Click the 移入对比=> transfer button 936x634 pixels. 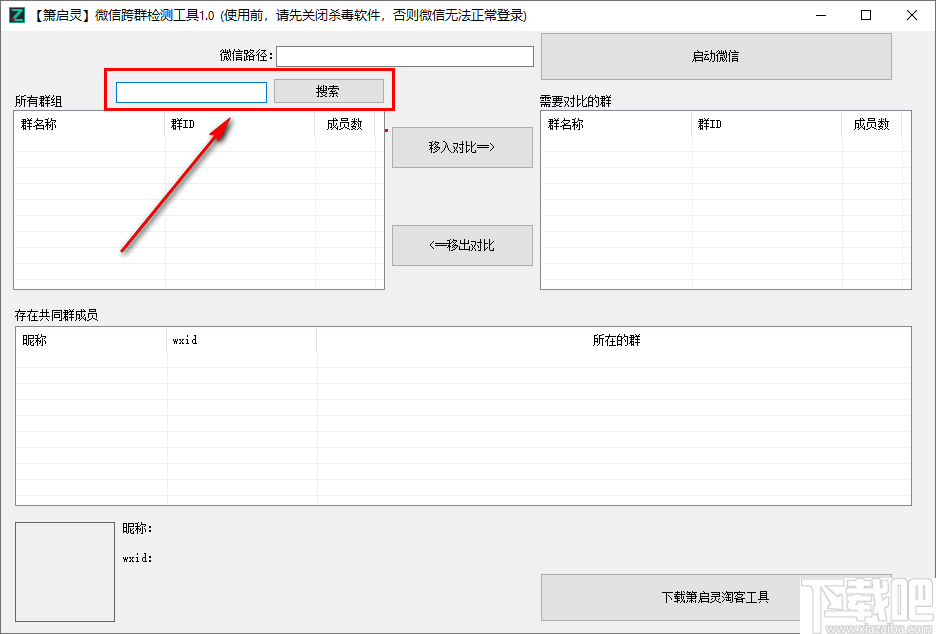pos(462,147)
